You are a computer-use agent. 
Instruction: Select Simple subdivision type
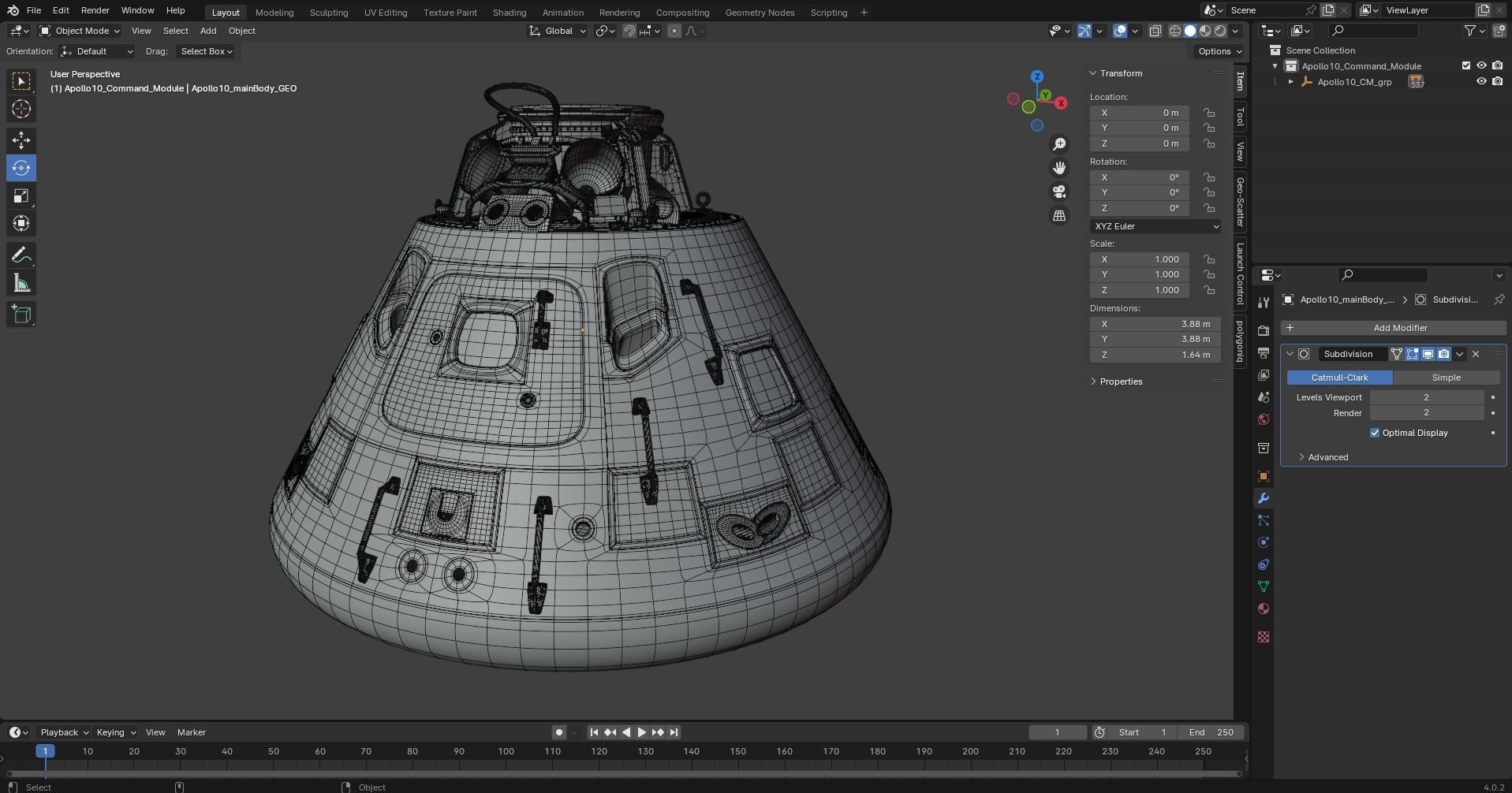point(1446,378)
